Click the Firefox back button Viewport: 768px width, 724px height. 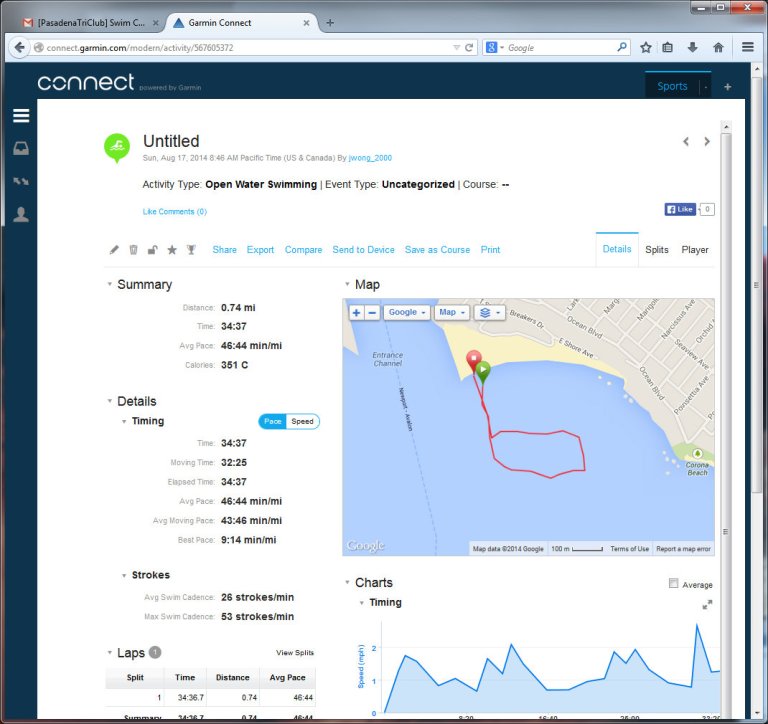(20, 48)
